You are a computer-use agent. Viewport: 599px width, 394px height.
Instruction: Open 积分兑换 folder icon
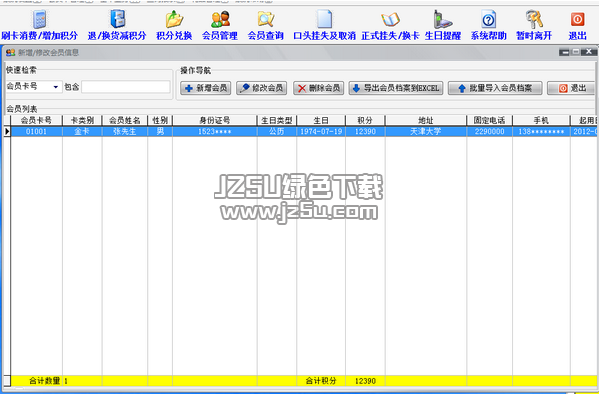click(x=174, y=19)
